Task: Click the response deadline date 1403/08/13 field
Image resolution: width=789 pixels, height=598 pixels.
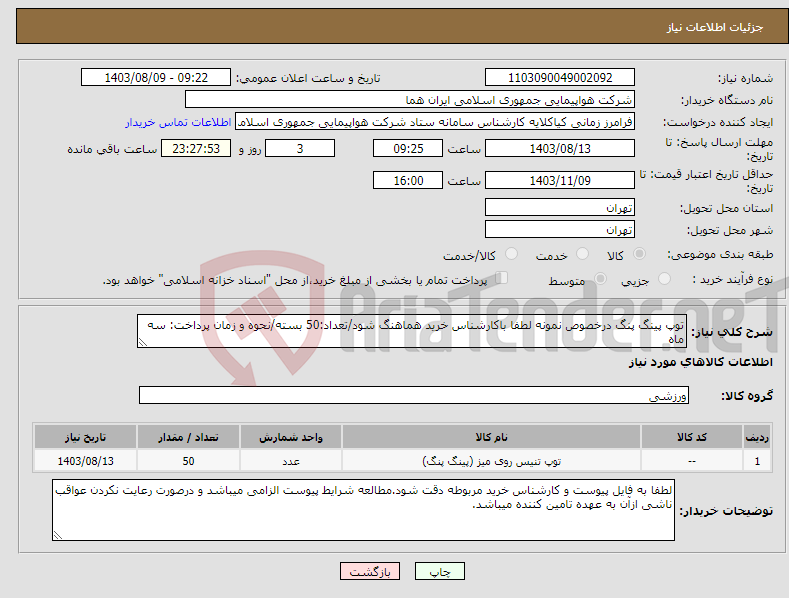Action: point(560,148)
